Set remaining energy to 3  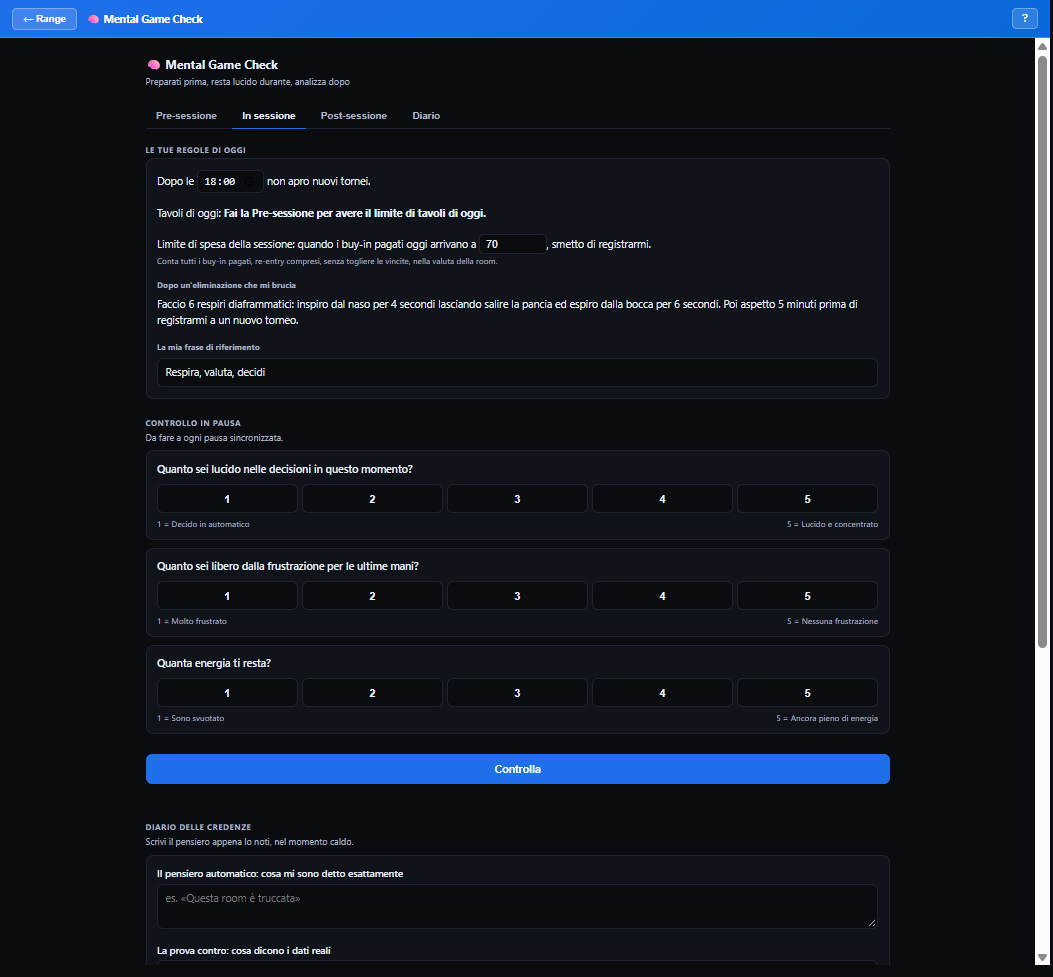click(517, 693)
